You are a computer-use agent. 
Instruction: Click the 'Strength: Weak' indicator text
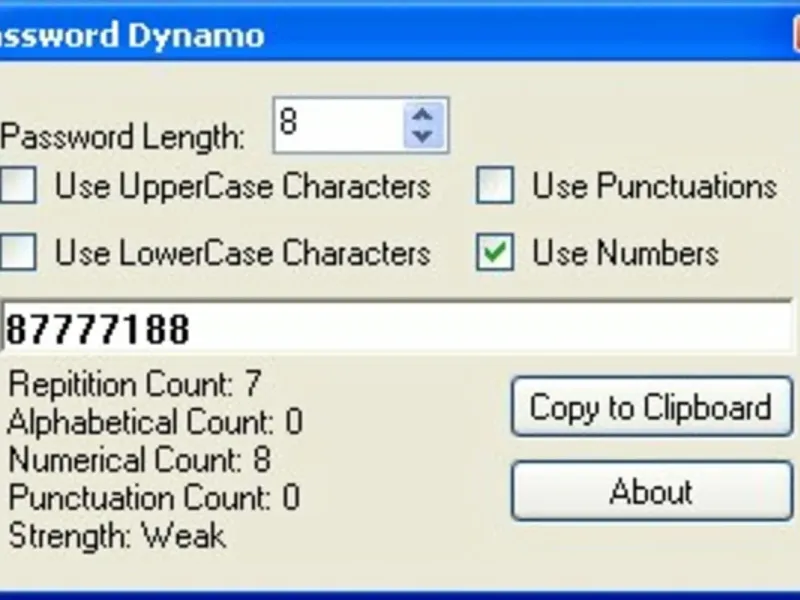click(117, 536)
